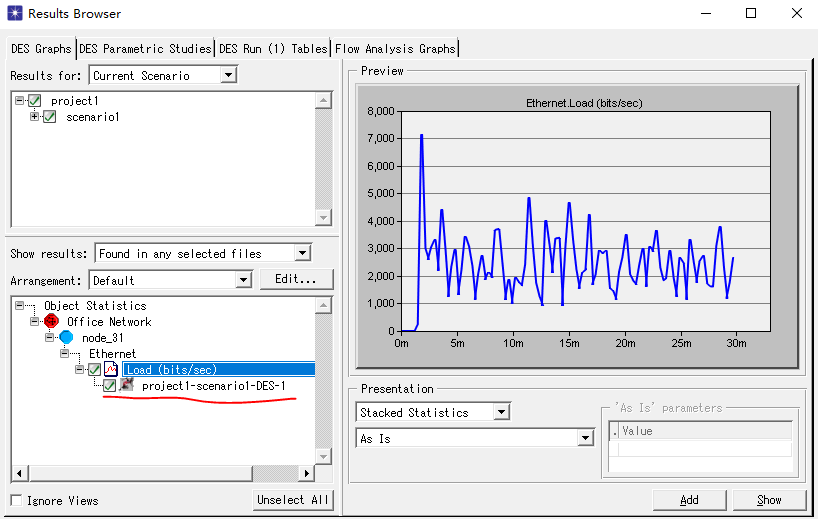Image resolution: width=818 pixels, height=519 pixels.
Task: Click the empty Value parameter cell
Action: click(x=705, y=449)
